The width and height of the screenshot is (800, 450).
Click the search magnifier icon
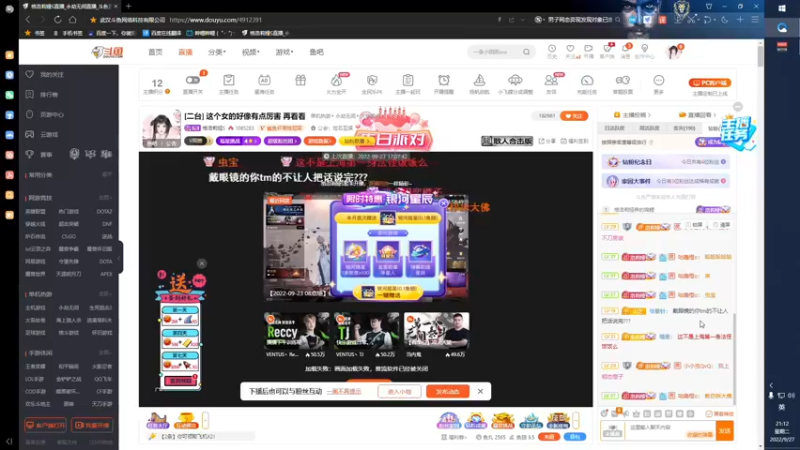526,52
